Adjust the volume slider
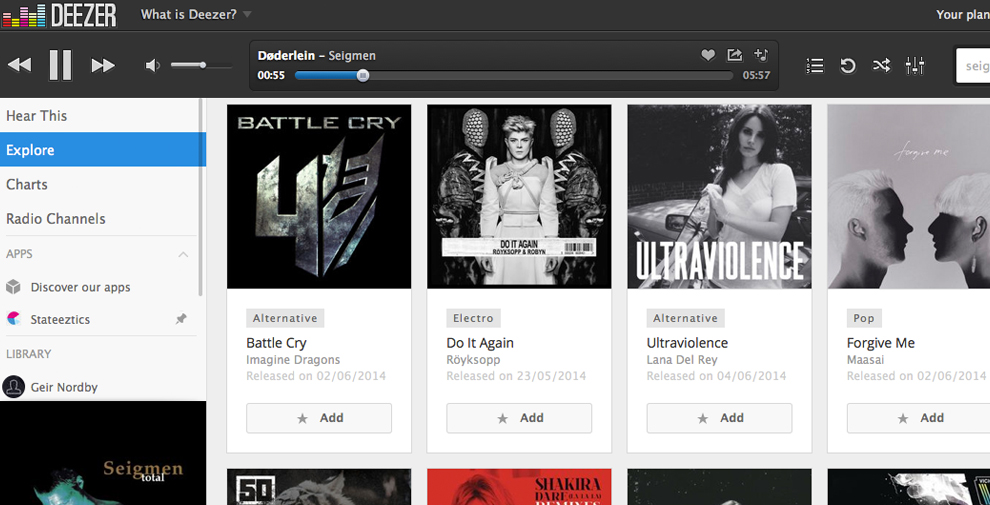Image resolution: width=990 pixels, height=505 pixels. coord(201,65)
